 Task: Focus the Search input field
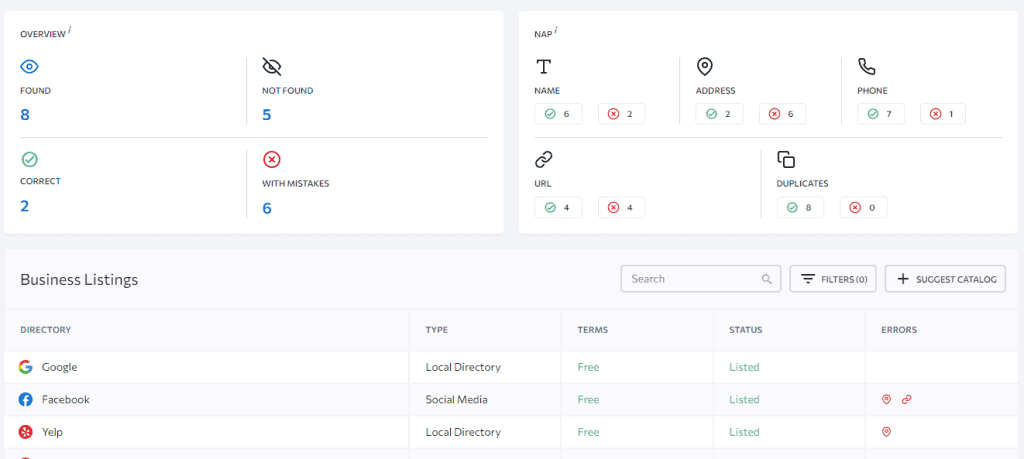pos(700,279)
